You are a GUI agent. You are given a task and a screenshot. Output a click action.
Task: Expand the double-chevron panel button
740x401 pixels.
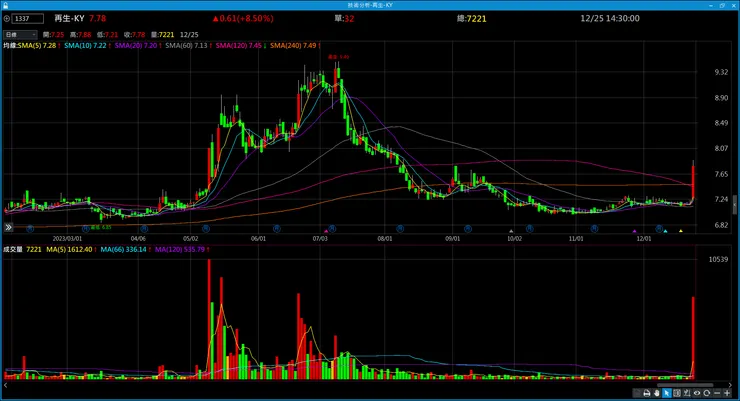pos(8,227)
